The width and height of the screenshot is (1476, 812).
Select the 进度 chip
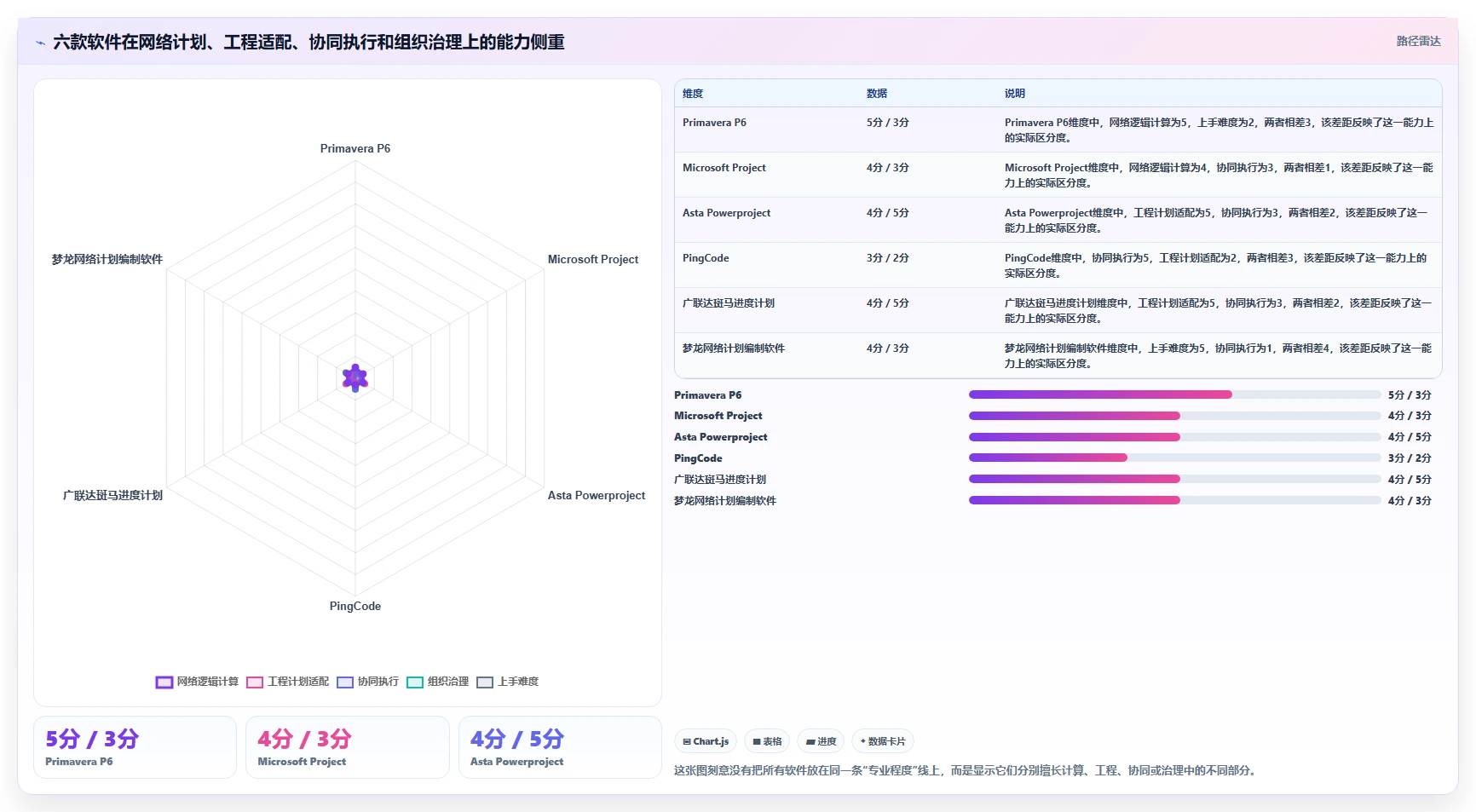tap(821, 741)
